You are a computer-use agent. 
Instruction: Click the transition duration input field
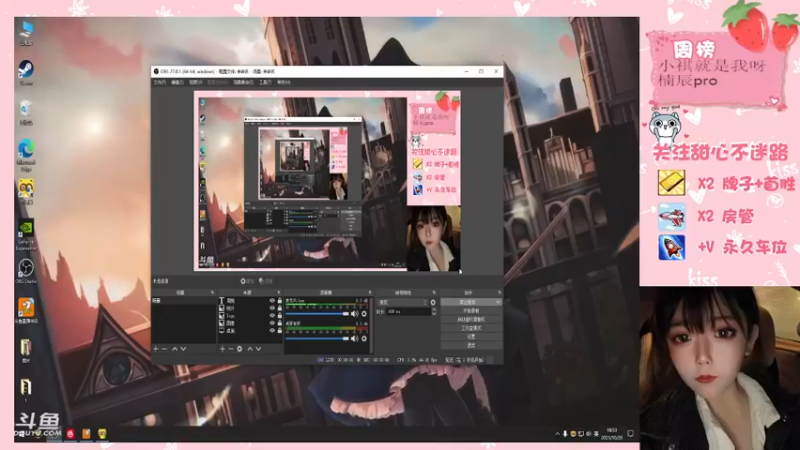(x=409, y=312)
